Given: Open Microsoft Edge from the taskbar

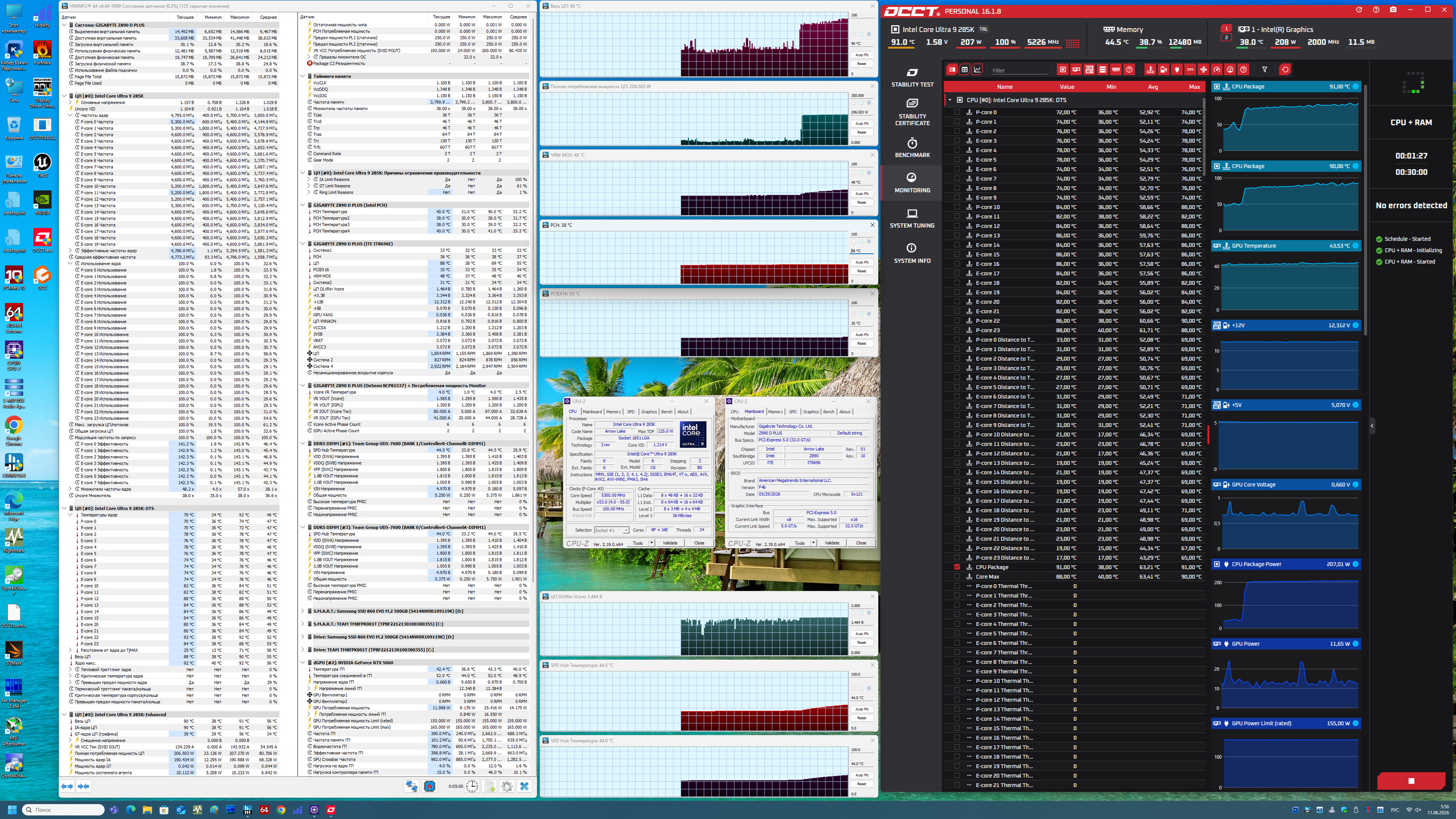Looking at the screenshot, I should tap(131, 810).
